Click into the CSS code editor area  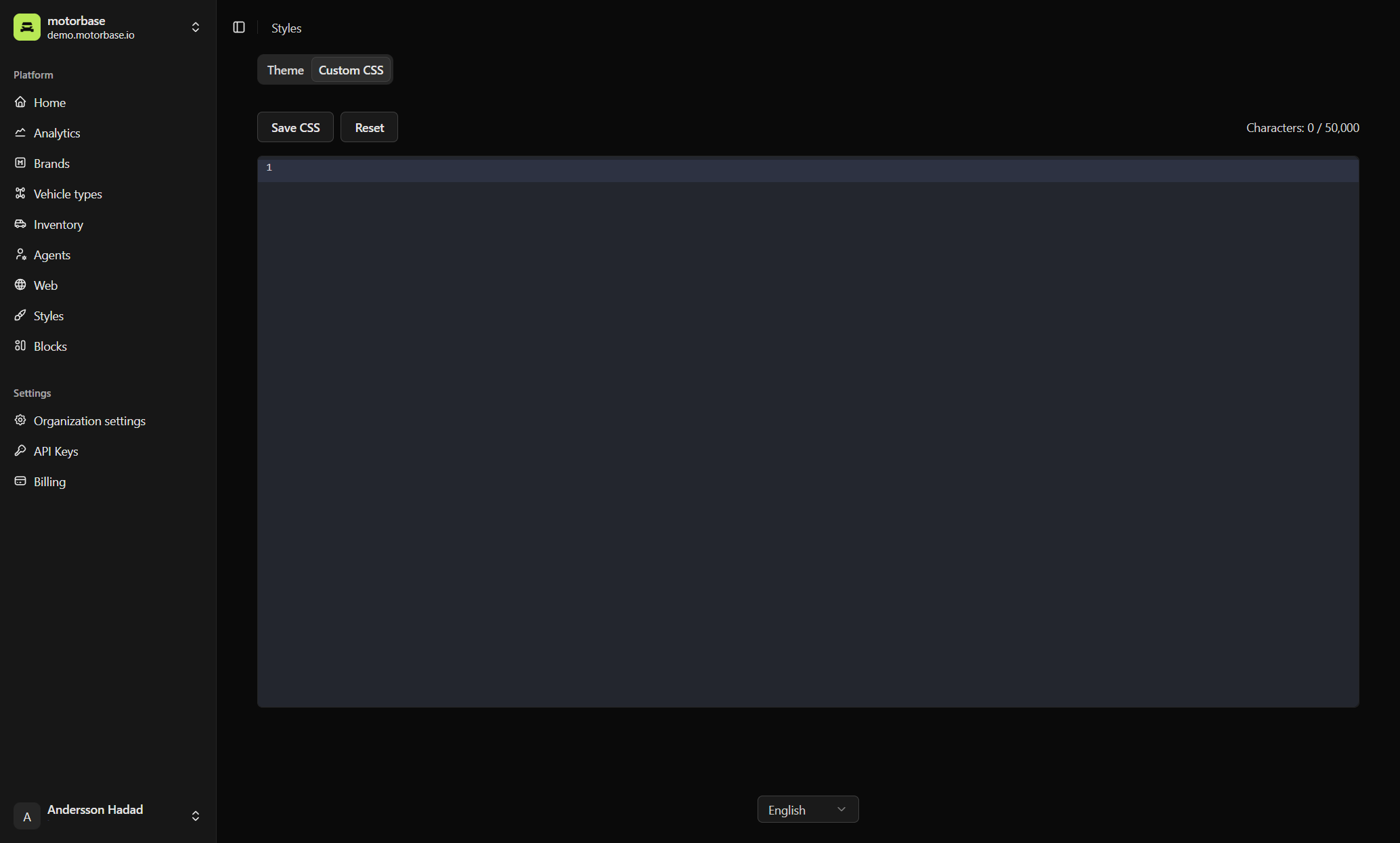click(x=808, y=432)
